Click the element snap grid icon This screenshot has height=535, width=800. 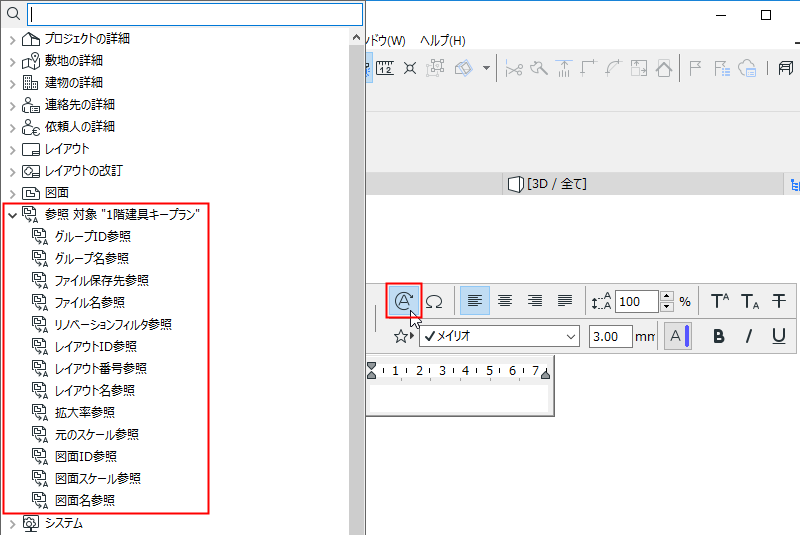tap(435, 68)
